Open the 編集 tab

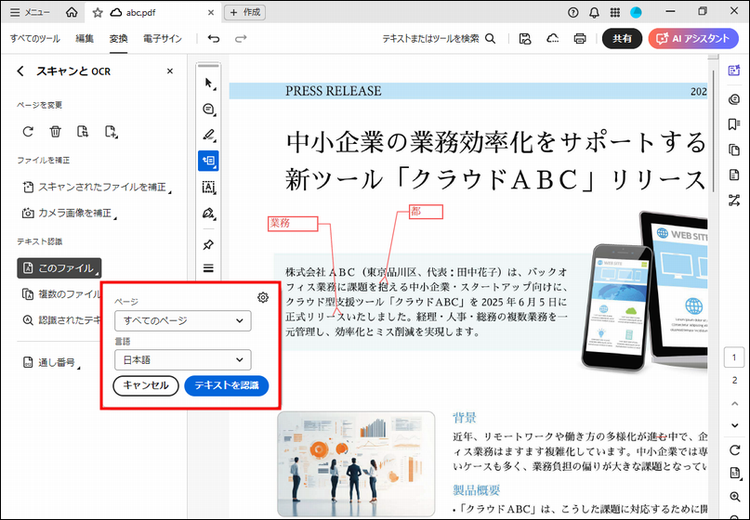[x=84, y=39]
